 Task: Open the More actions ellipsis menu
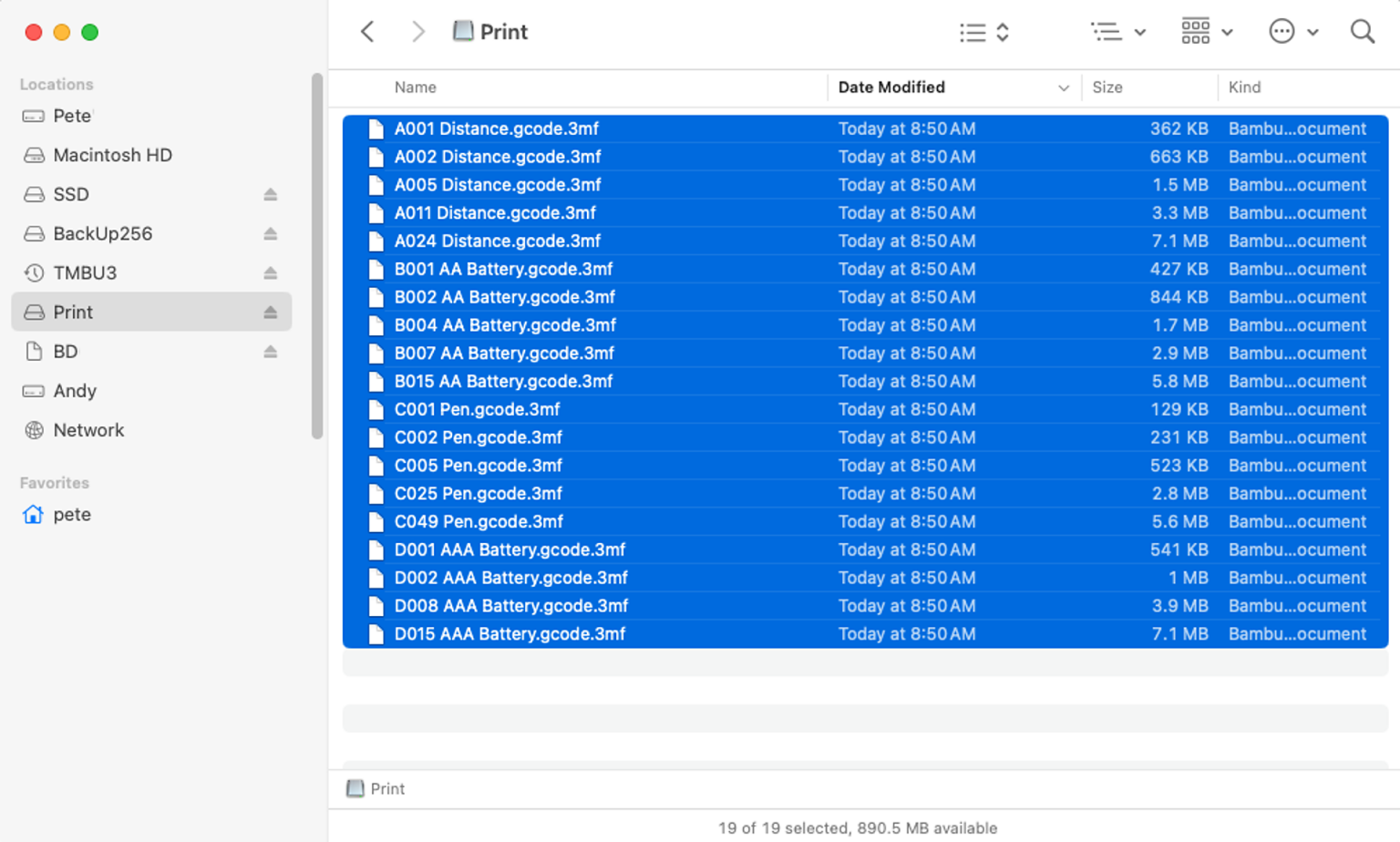point(1292,32)
